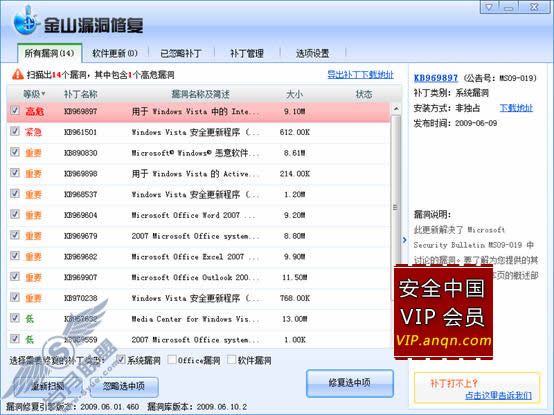
Task: Click the red warning triangle icon
Action: coord(18,74)
